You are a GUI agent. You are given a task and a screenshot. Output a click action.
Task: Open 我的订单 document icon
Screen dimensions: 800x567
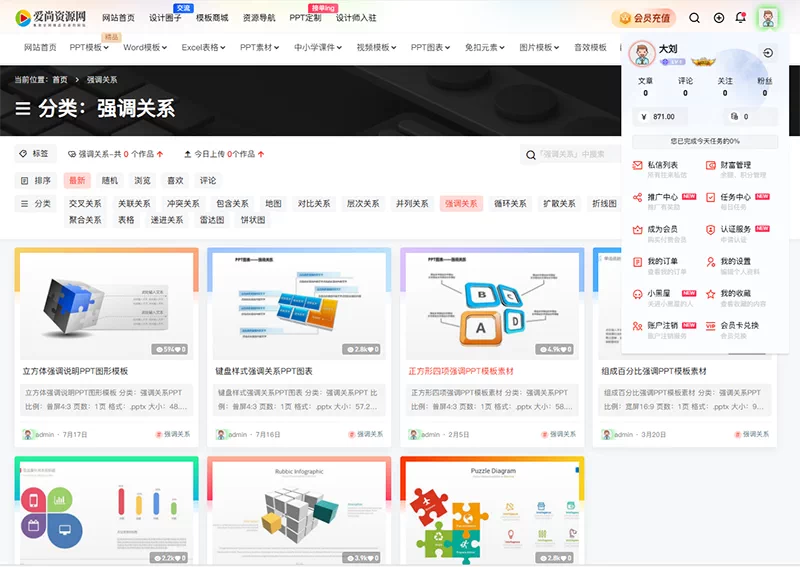coord(637,262)
